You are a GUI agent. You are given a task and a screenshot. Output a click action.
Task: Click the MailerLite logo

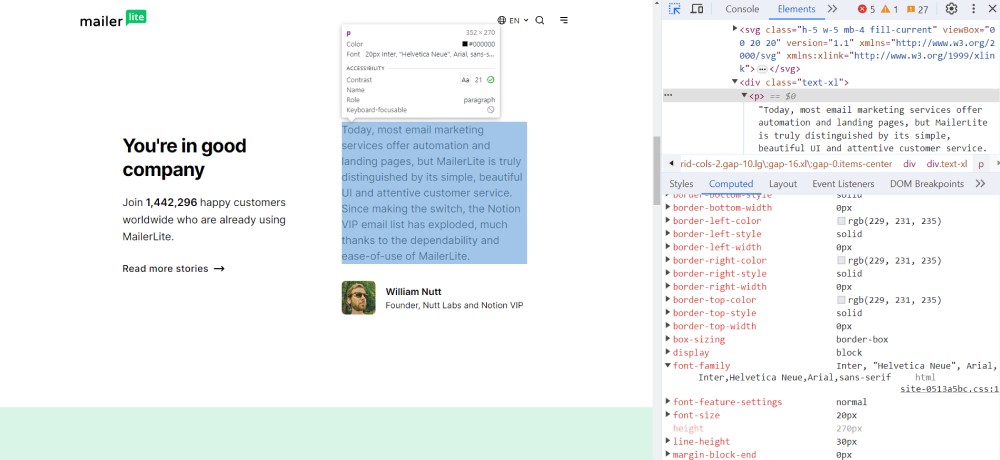(113, 19)
